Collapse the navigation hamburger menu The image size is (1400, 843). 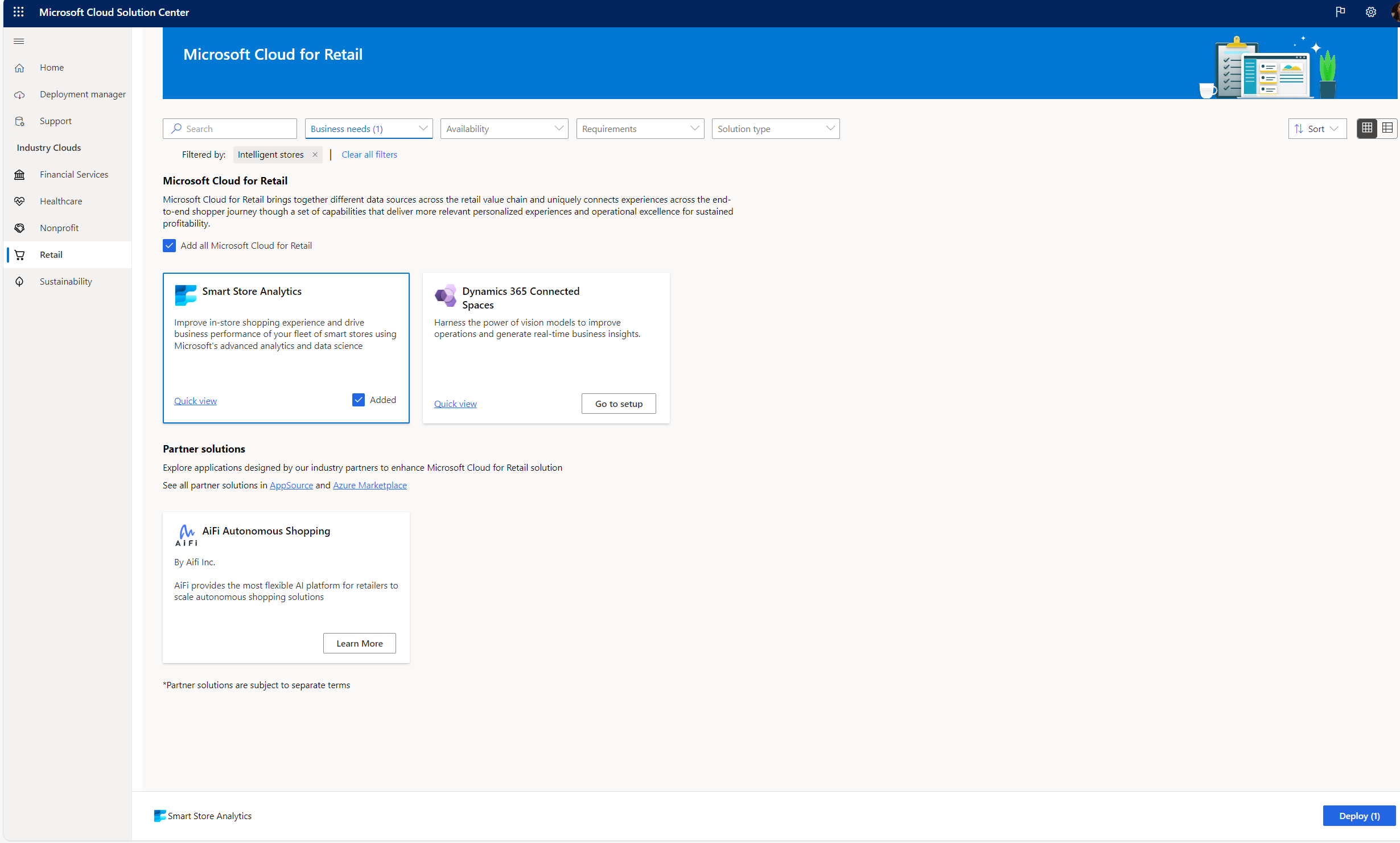[x=19, y=41]
